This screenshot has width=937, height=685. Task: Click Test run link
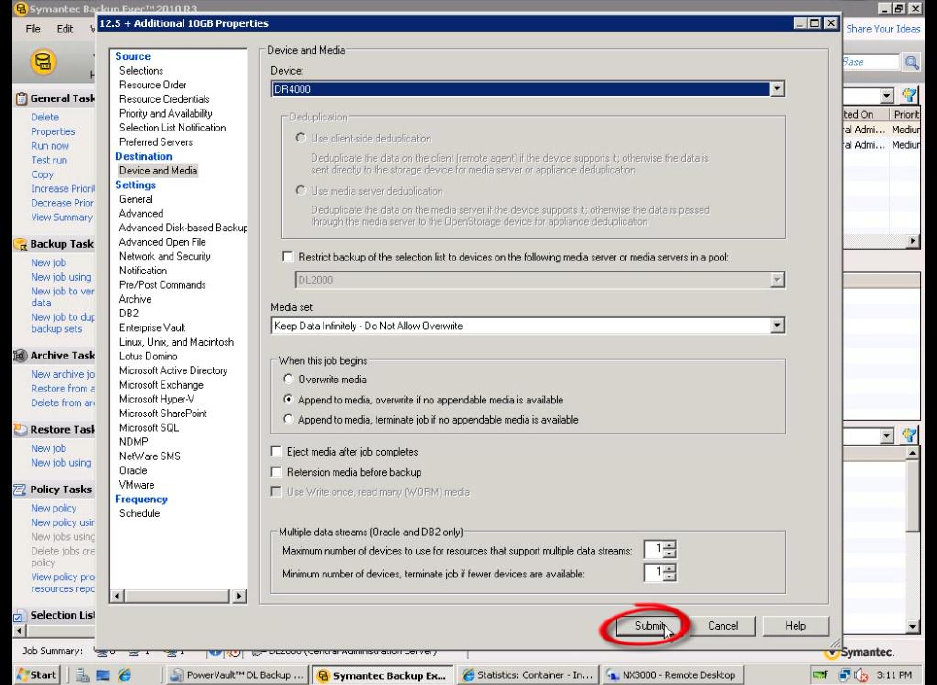point(49,160)
